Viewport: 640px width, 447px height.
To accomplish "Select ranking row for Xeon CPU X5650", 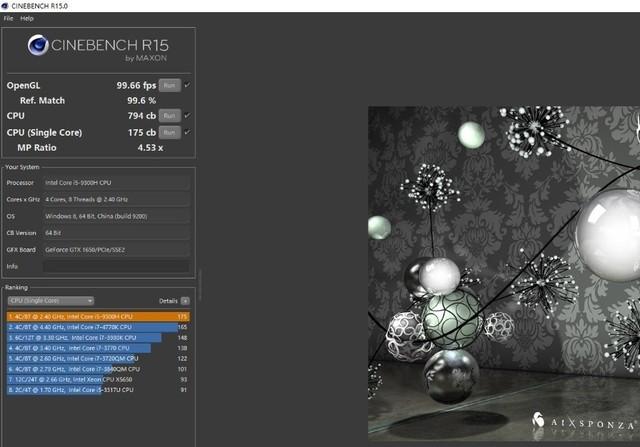I will (98, 379).
